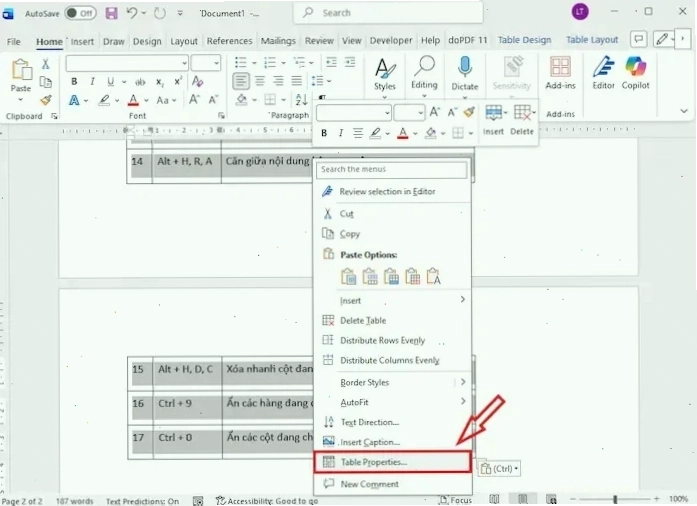This screenshot has height=506, width=697.
Task: Open mini toolbar font name dropdown
Action: click(387, 113)
